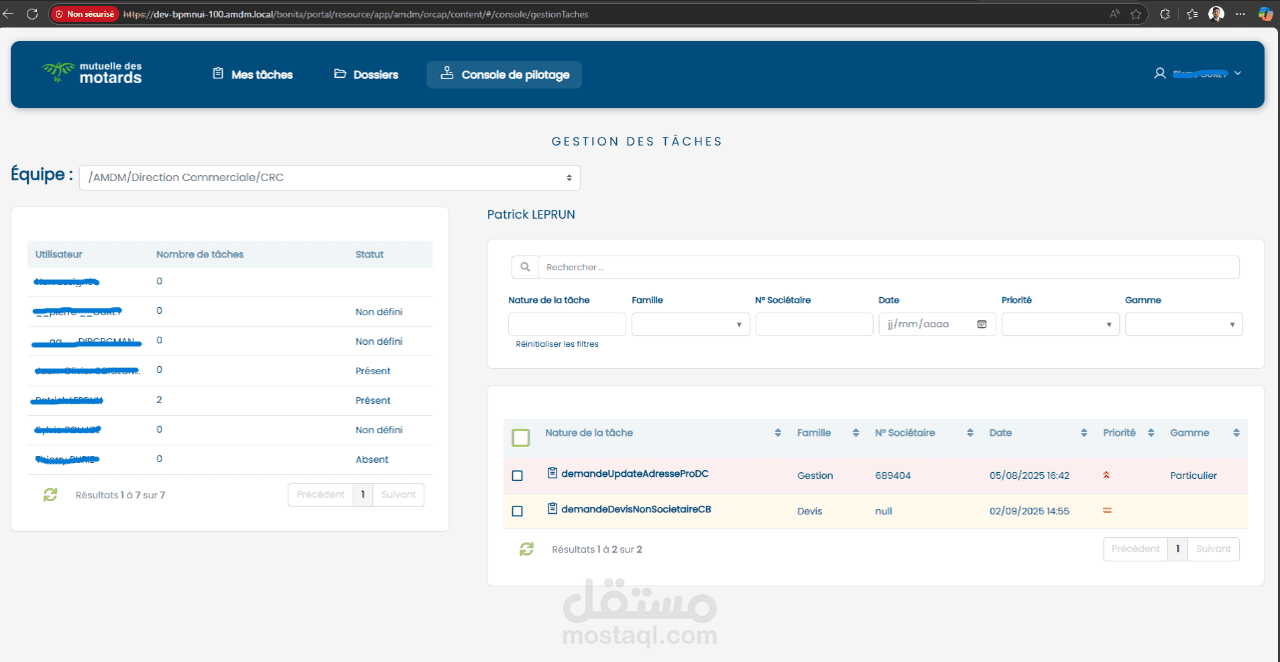Click the clipboard icon of demandeUpdateAdresseProDC

click(552, 473)
